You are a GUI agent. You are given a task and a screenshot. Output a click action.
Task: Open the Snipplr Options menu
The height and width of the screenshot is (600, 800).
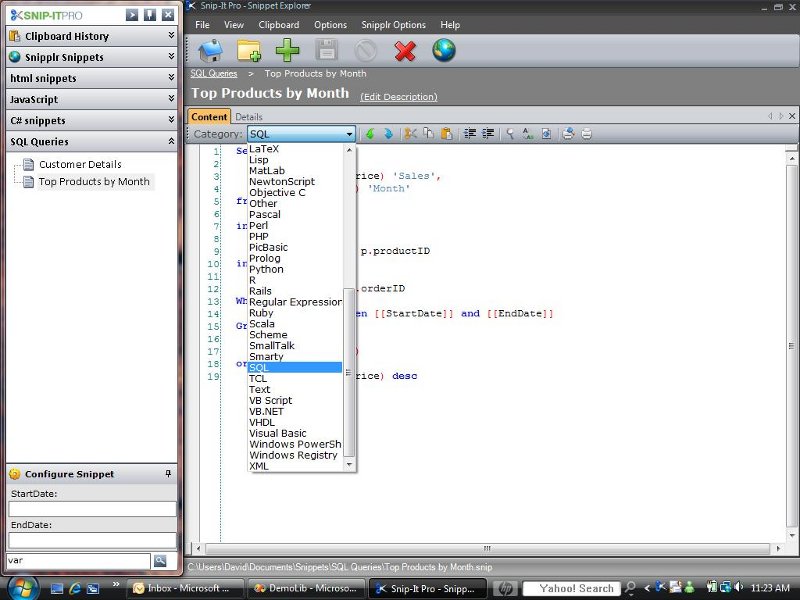[392, 25]
